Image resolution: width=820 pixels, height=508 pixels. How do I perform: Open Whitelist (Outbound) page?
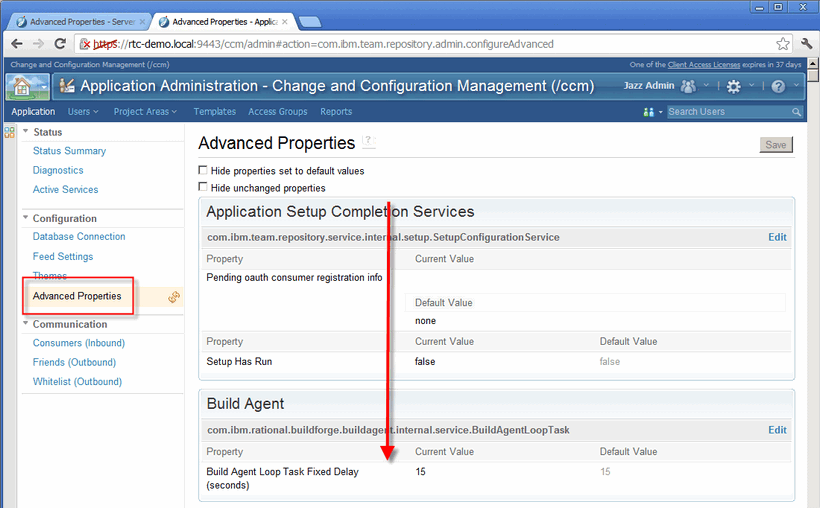point(77,381)
